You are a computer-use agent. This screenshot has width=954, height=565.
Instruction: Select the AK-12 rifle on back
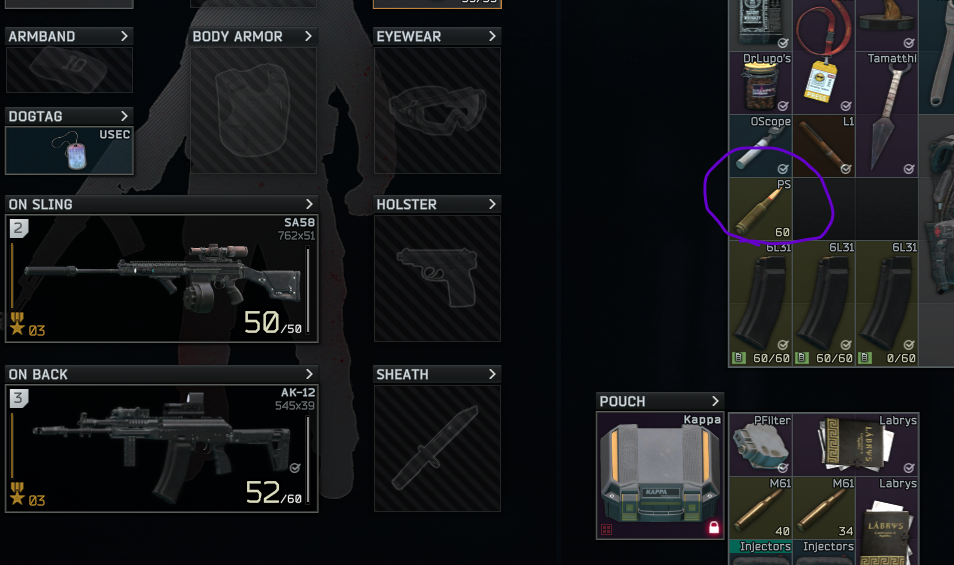(x=162, y=448)
